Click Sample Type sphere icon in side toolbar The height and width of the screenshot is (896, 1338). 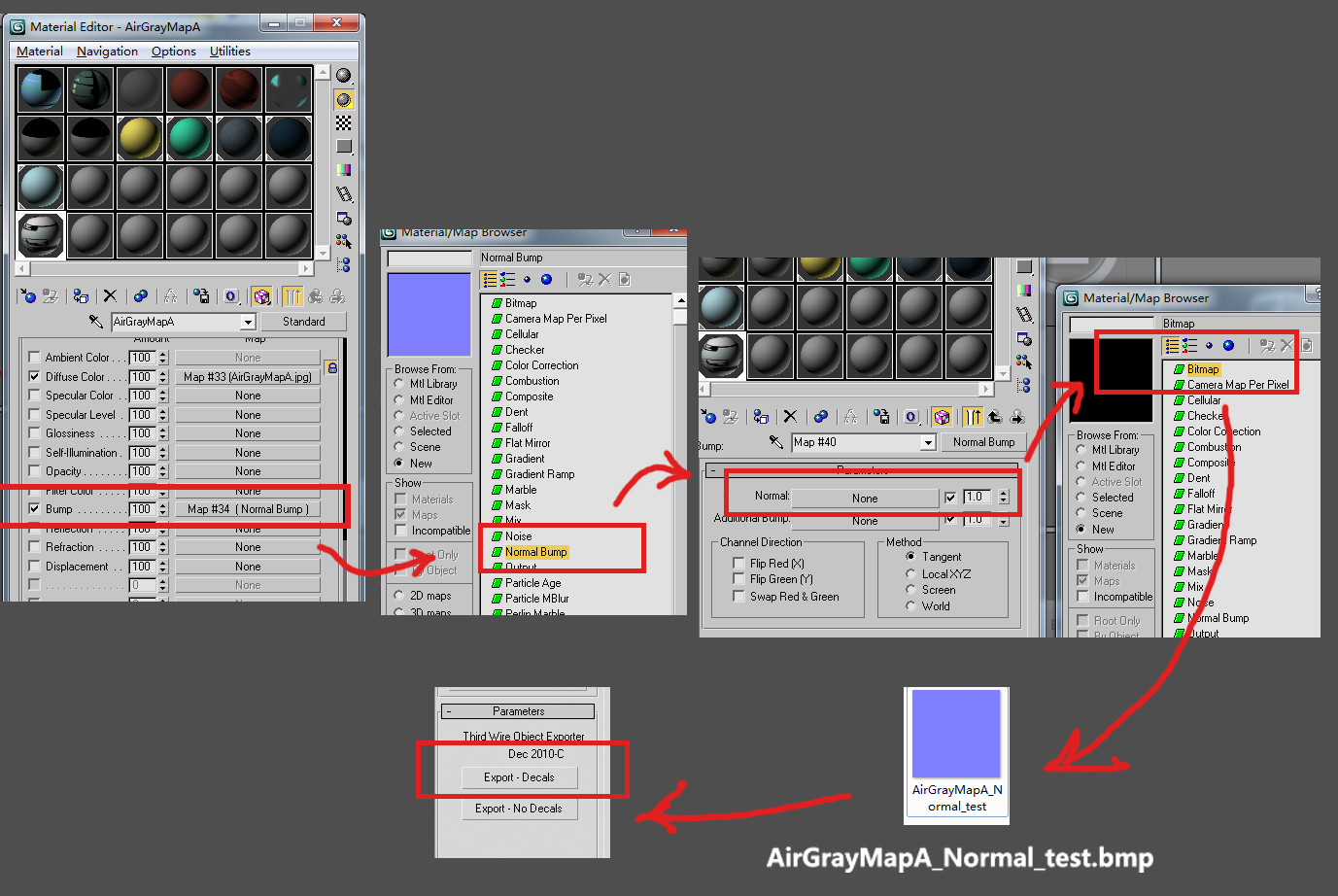(344, 76)
